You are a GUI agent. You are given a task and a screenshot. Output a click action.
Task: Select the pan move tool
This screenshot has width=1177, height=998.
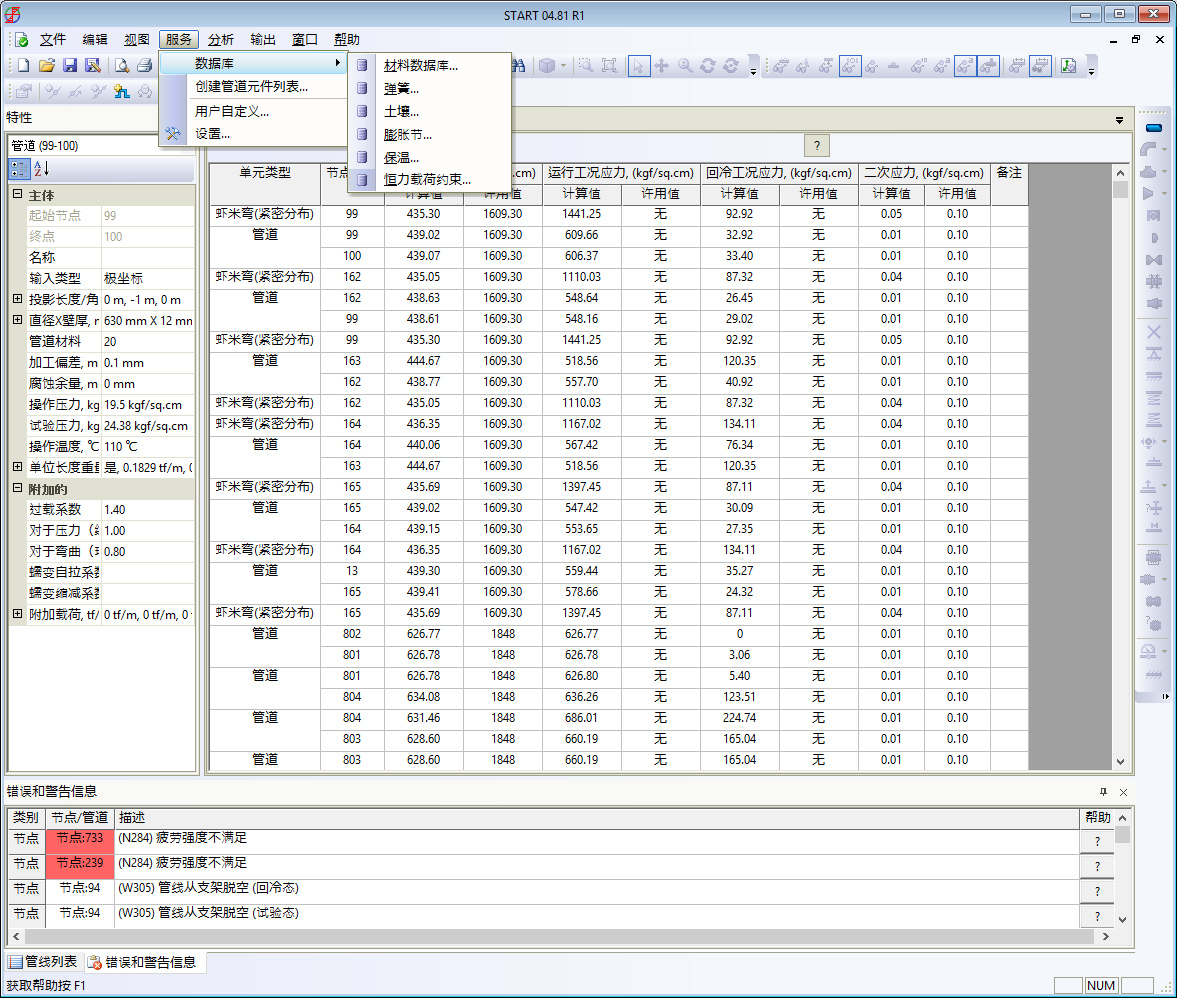pyautogui.click(x=661, y=66)
